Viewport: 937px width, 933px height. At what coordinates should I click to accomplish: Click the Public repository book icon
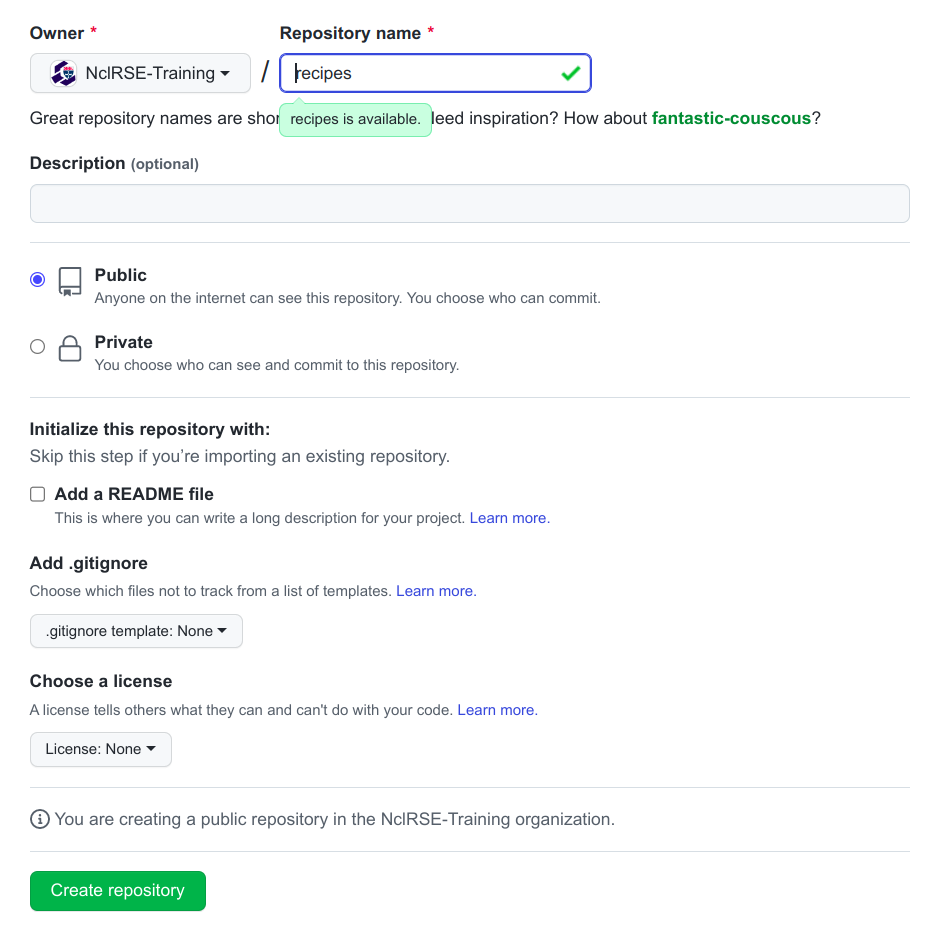point(69,281)
